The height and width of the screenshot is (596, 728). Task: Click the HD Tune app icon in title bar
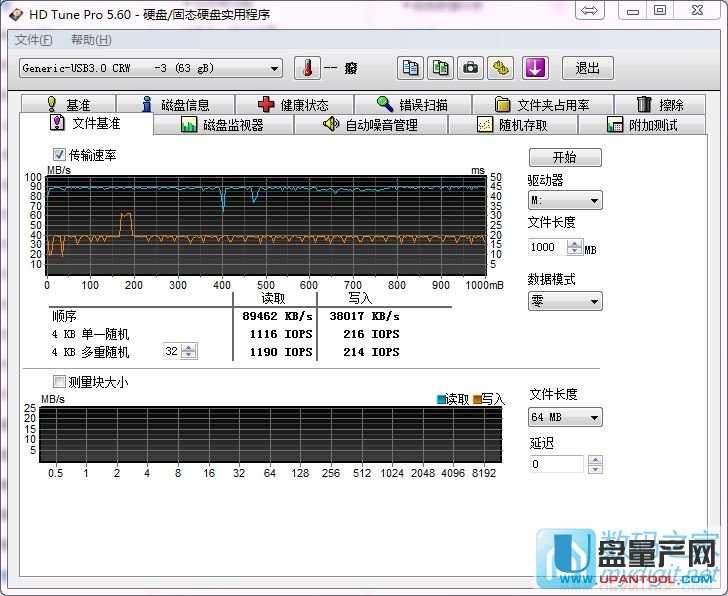(15, 14)
